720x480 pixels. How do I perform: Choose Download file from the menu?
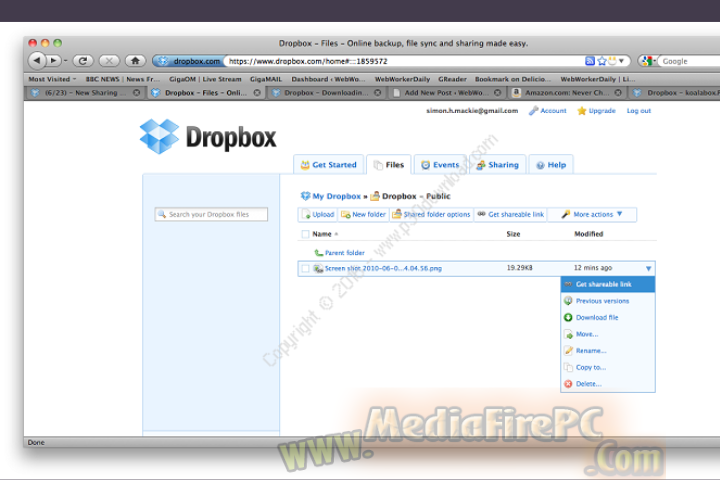[608, 317]
